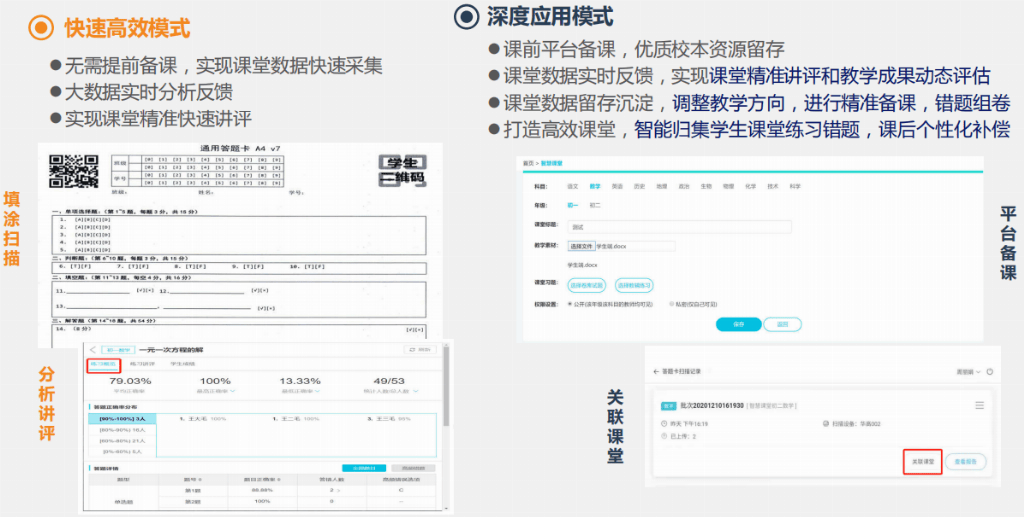Click the back arrow beside 答题卡扫描记录

657,371
